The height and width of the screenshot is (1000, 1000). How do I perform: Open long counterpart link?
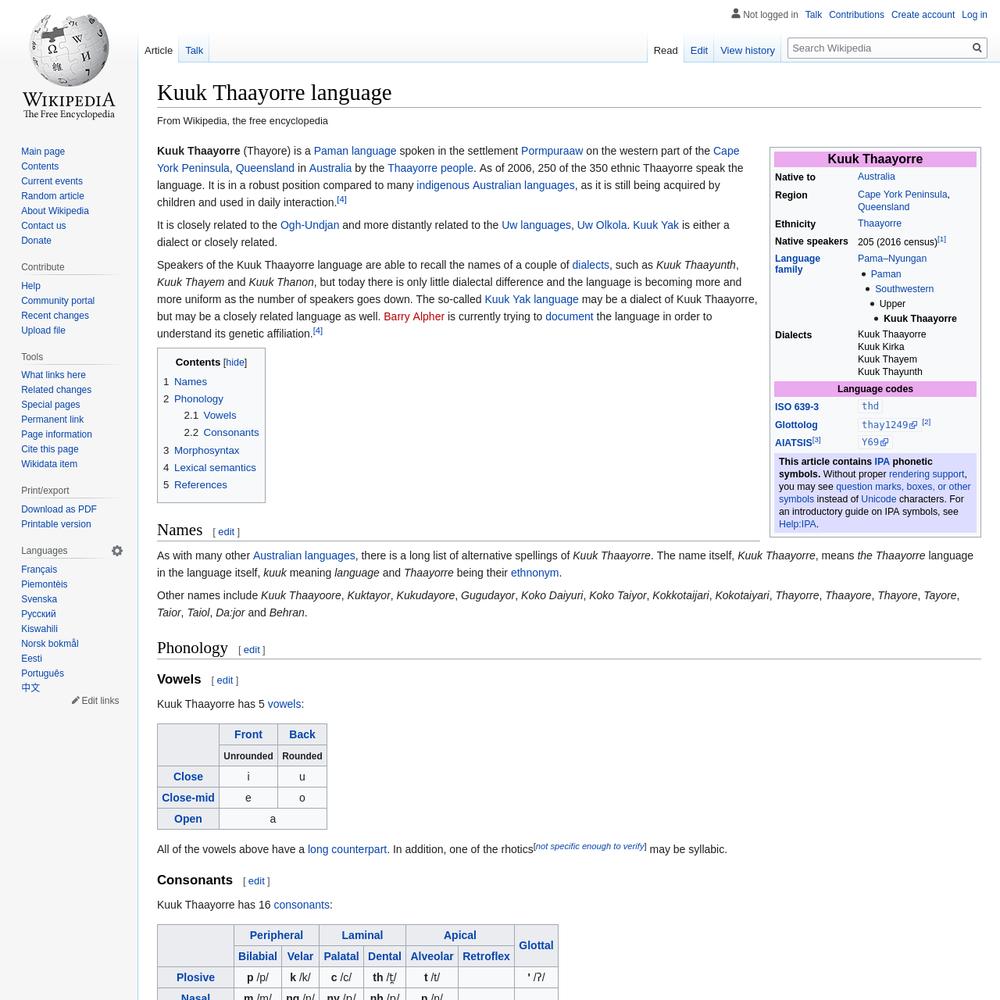coord(347,849)
